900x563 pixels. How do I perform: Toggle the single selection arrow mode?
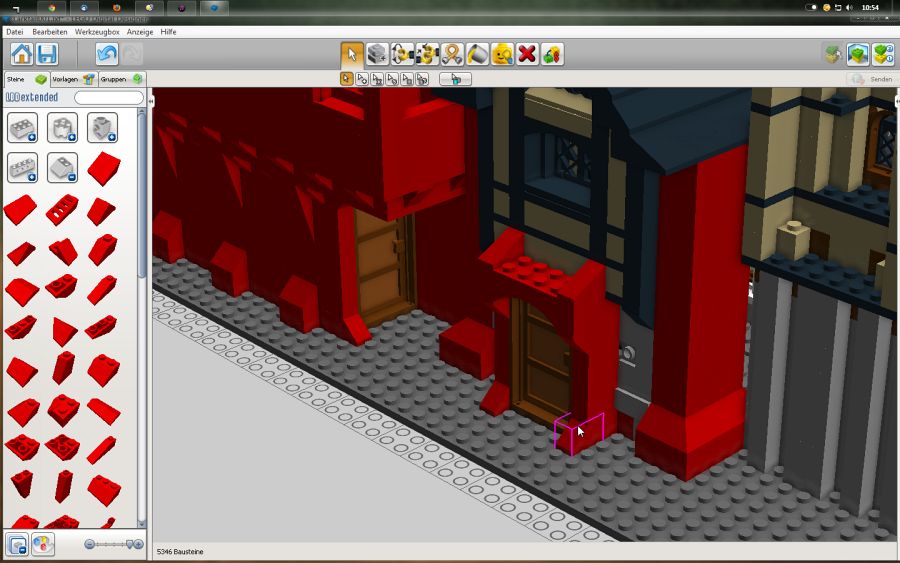pyautogui.click(x=347, y=79)
